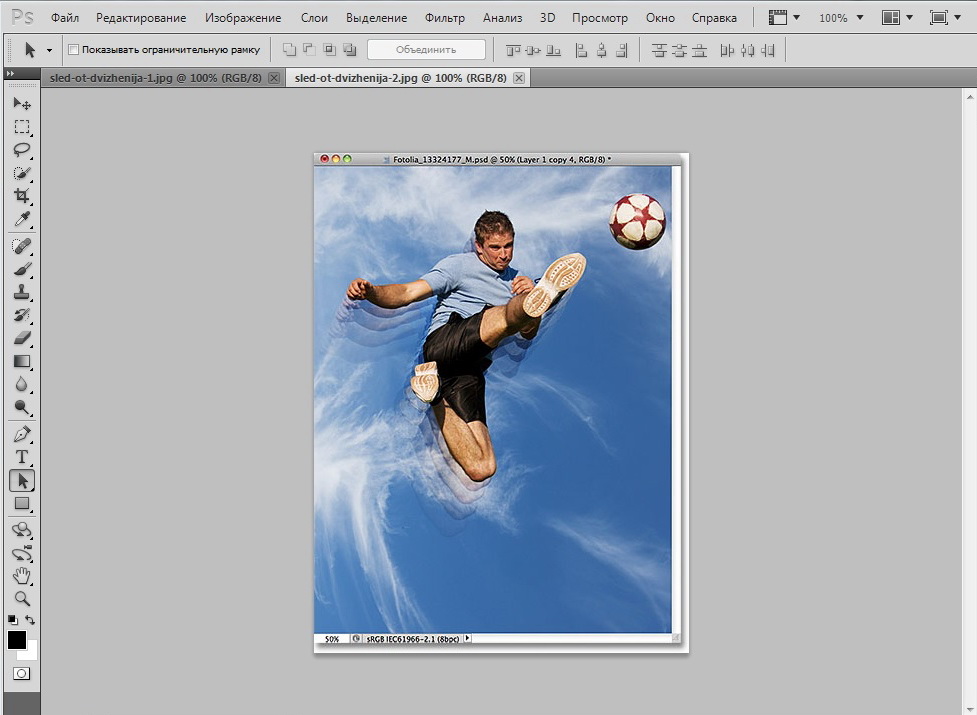
Task: Align vertical centers in options bar
Action: tap(533, 50)
